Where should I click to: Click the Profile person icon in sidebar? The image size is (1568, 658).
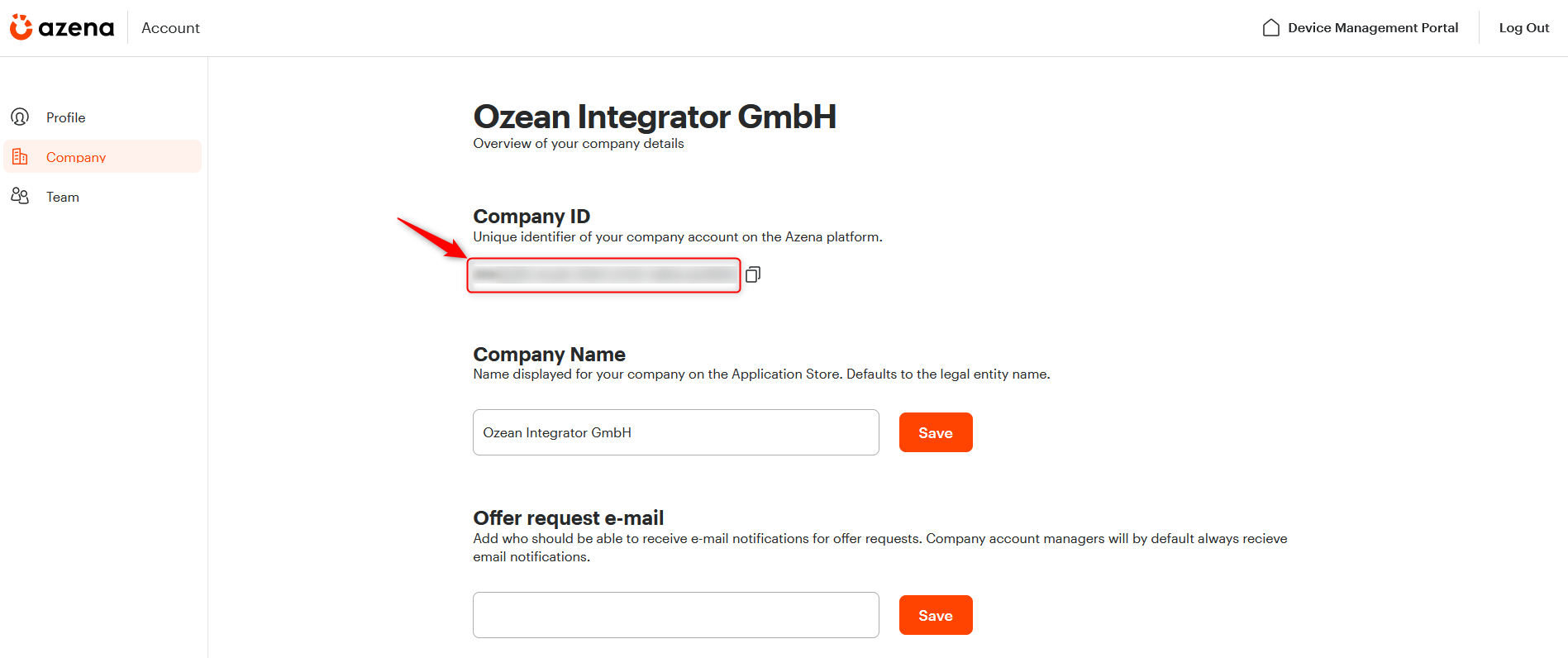20,117
